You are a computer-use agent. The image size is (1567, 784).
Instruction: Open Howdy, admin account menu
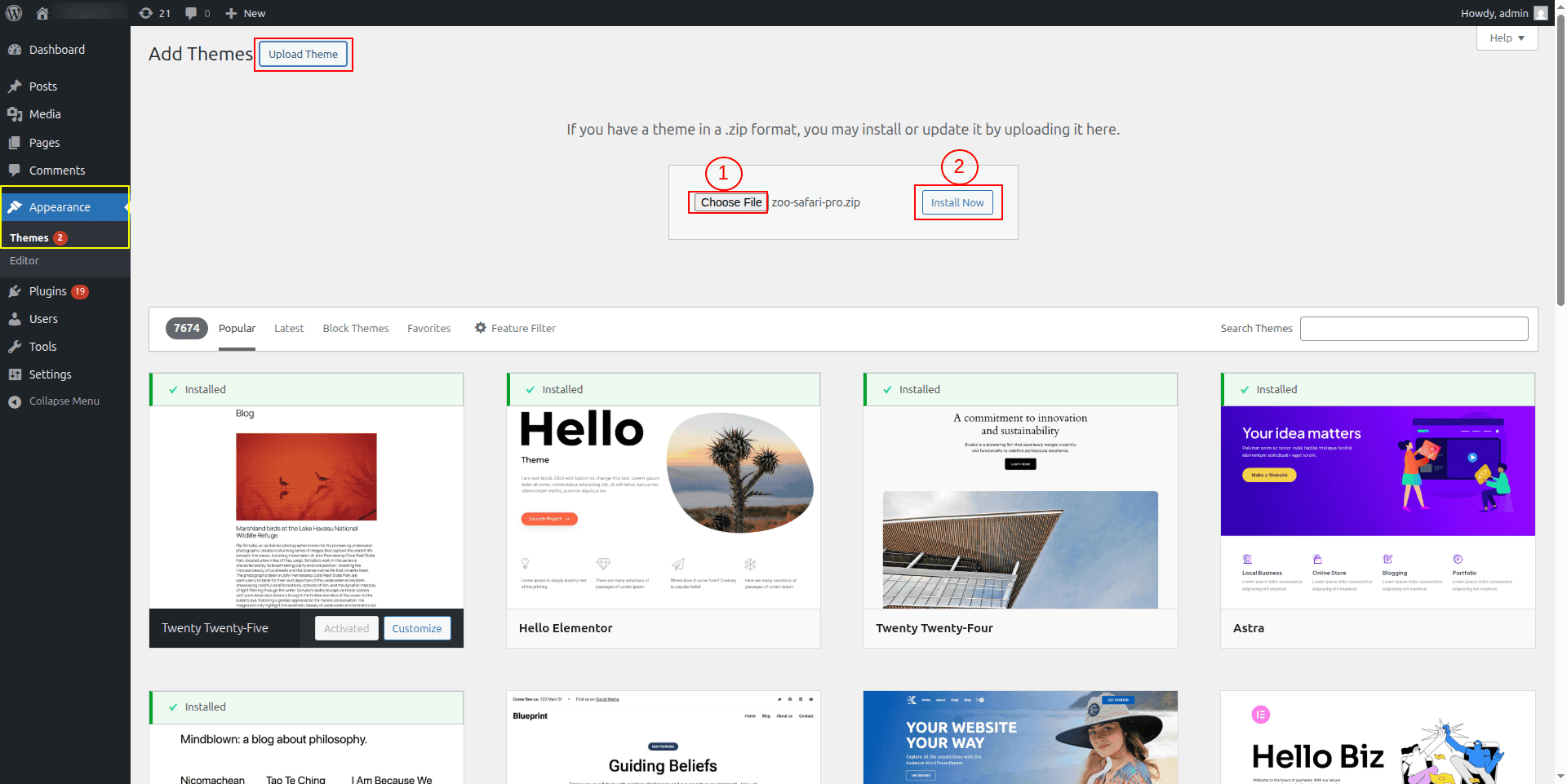click(1494, 13)
